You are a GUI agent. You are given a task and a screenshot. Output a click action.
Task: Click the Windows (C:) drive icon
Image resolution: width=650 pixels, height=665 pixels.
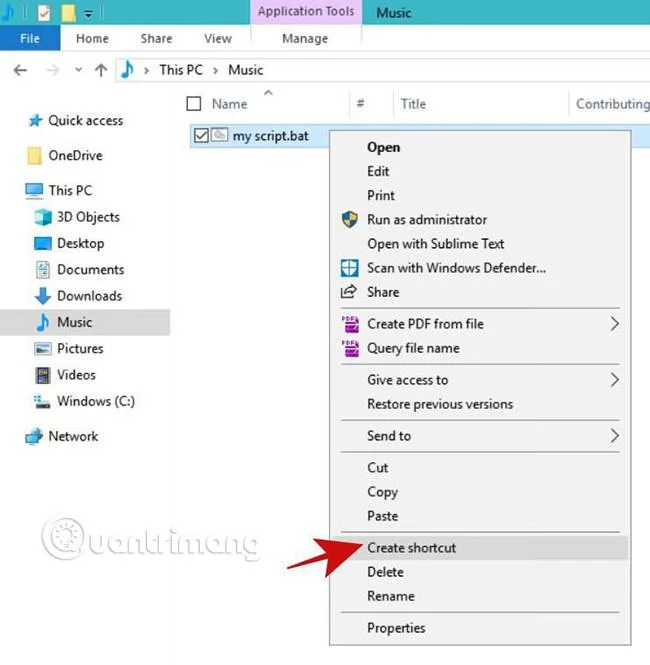click(x=42, y=402)
